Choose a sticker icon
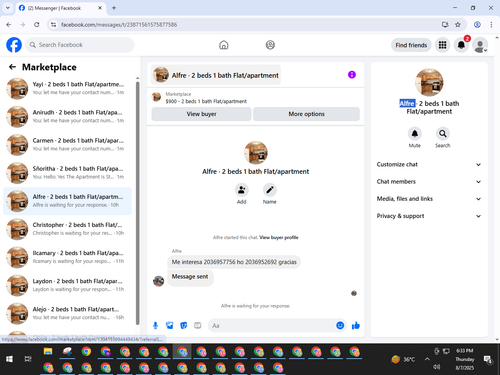This screenshot has width=500, height=375. (184, 325)
